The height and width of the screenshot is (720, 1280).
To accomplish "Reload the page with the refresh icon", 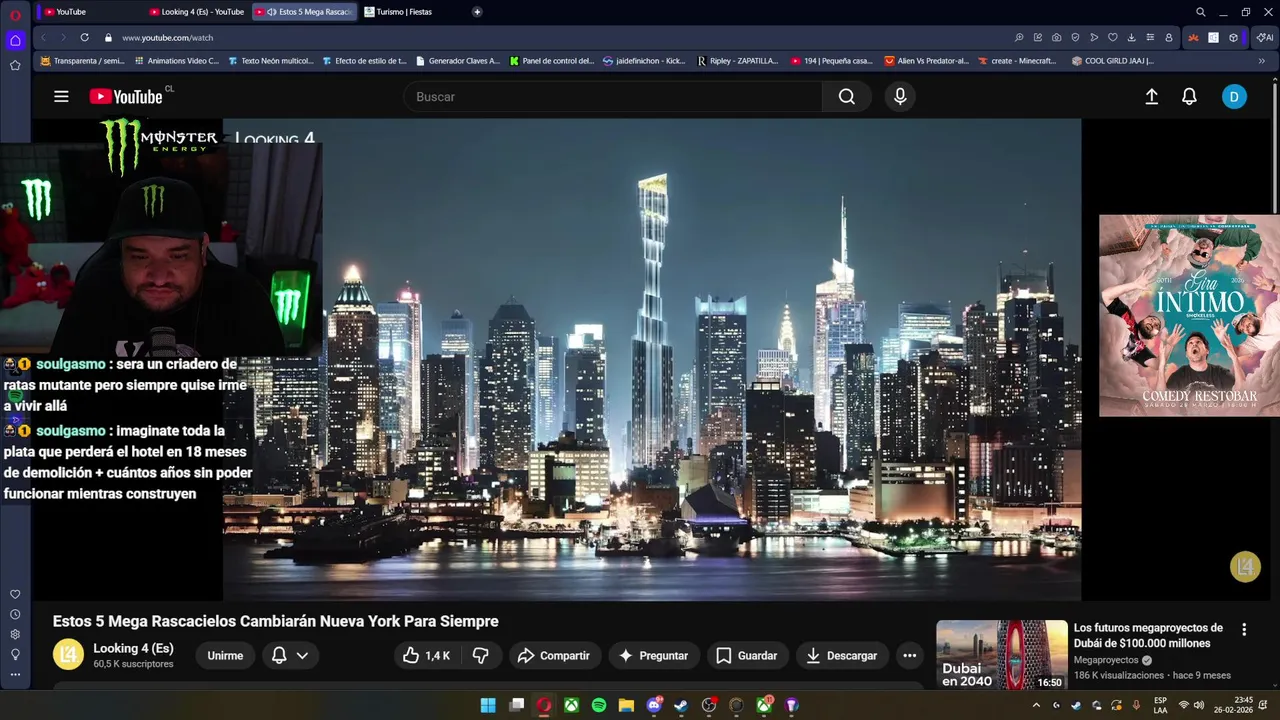I will click(84, 37).
